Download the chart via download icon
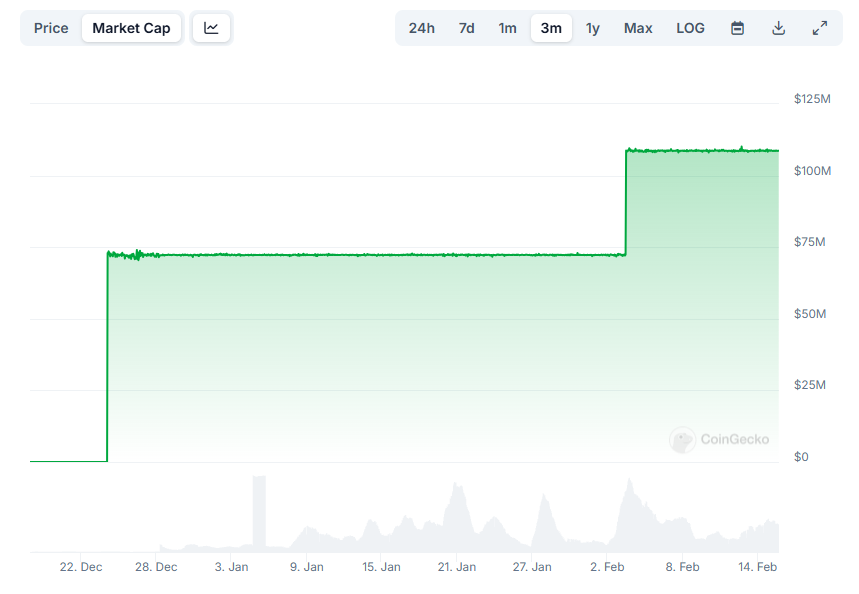859x594 pixels. point(778,28)
